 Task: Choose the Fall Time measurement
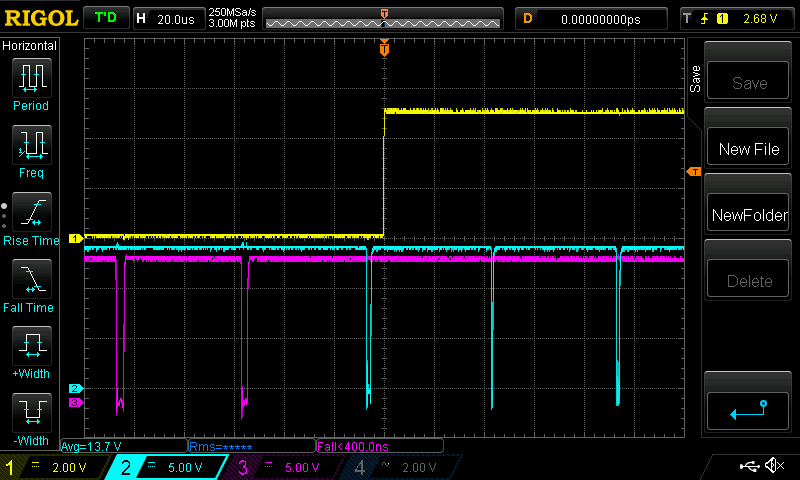point(31,280)
